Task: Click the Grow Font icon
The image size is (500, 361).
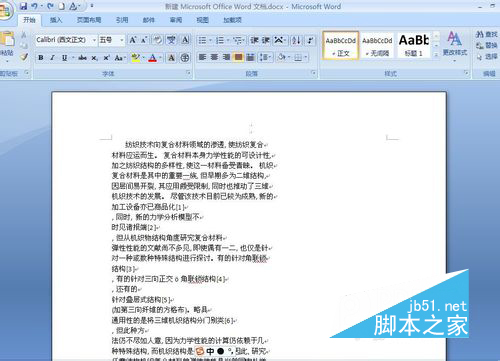Action: click(132, 40)
